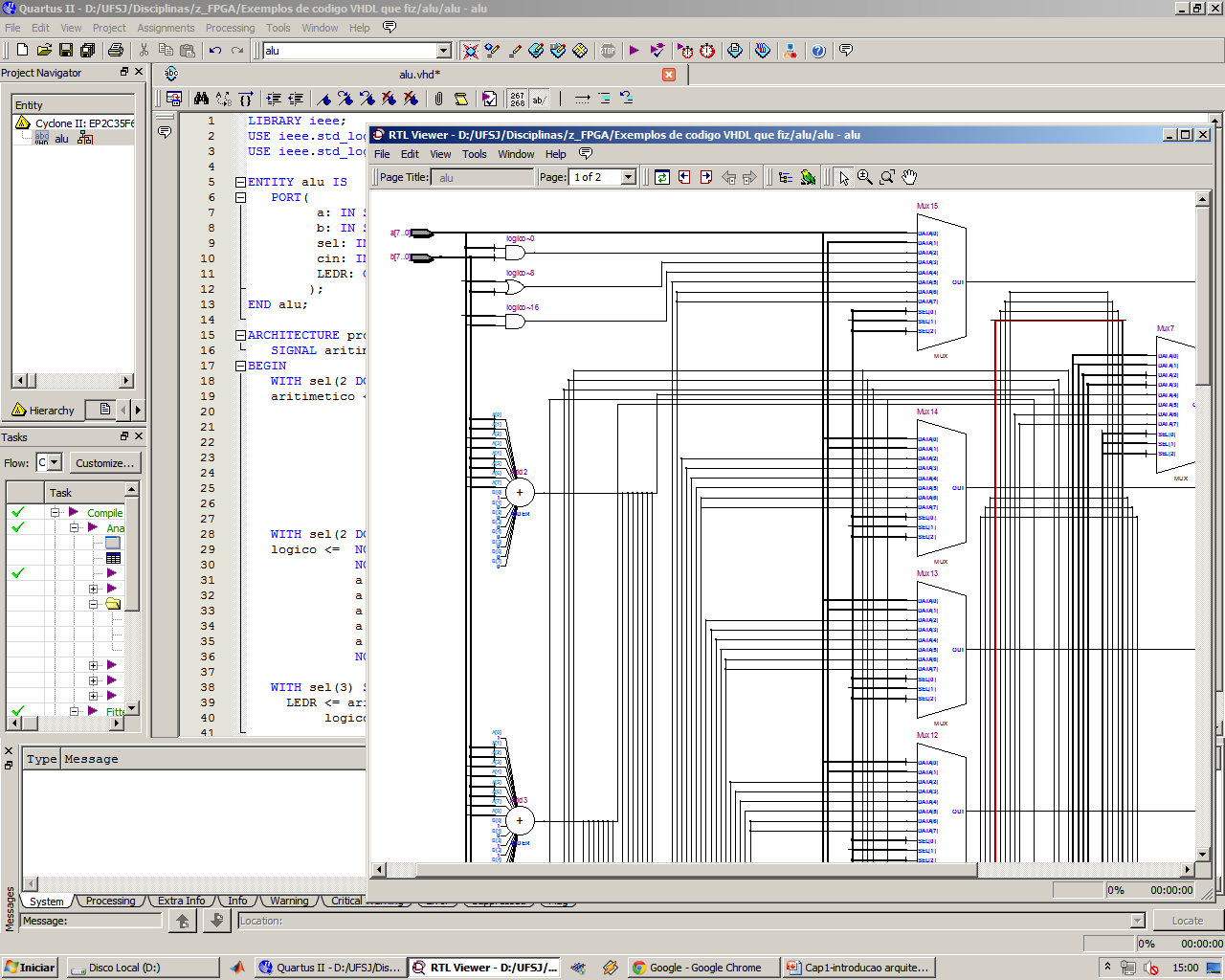
Task: Collapse the ARCHITECTURE code fold on line 15
Action: (x=240, y=335)
